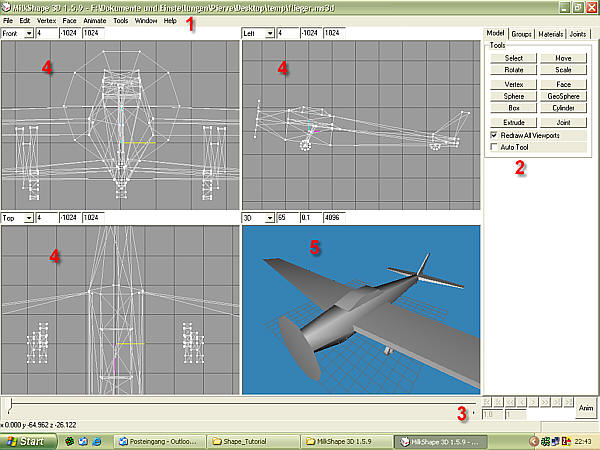The width and height of the screenshot is (600, 450).
Task: Expand hidden system tray icons arrow
Action: [x=534, y=442]
